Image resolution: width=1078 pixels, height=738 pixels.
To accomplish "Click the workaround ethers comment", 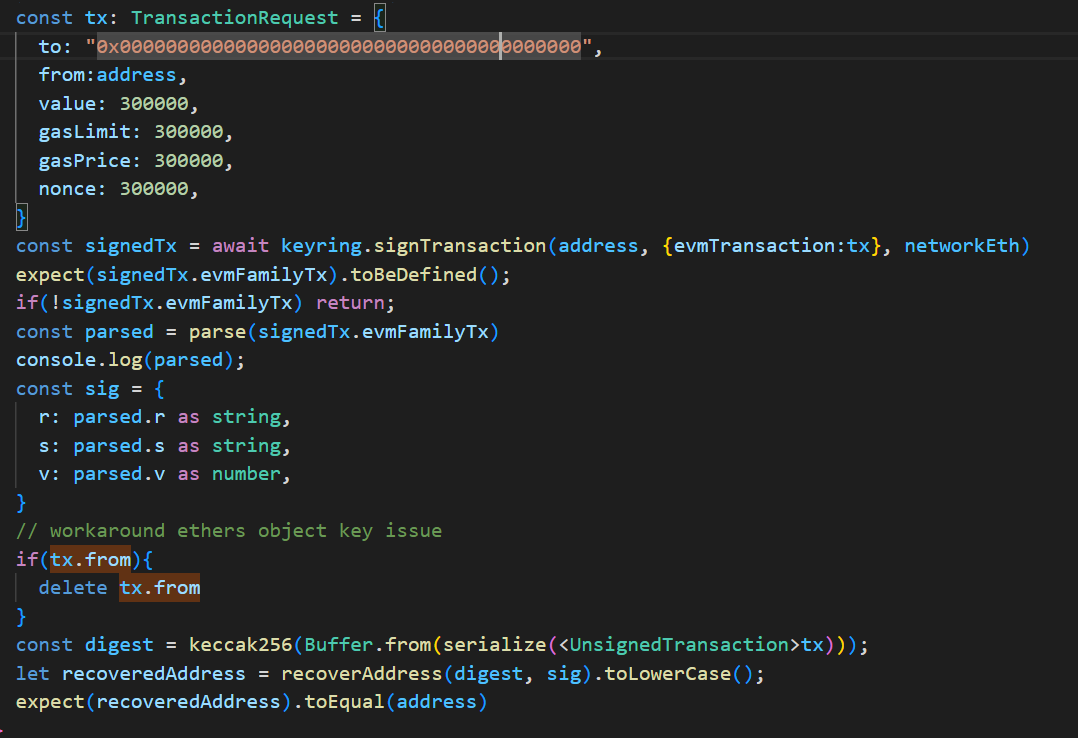I will point(229,531).
